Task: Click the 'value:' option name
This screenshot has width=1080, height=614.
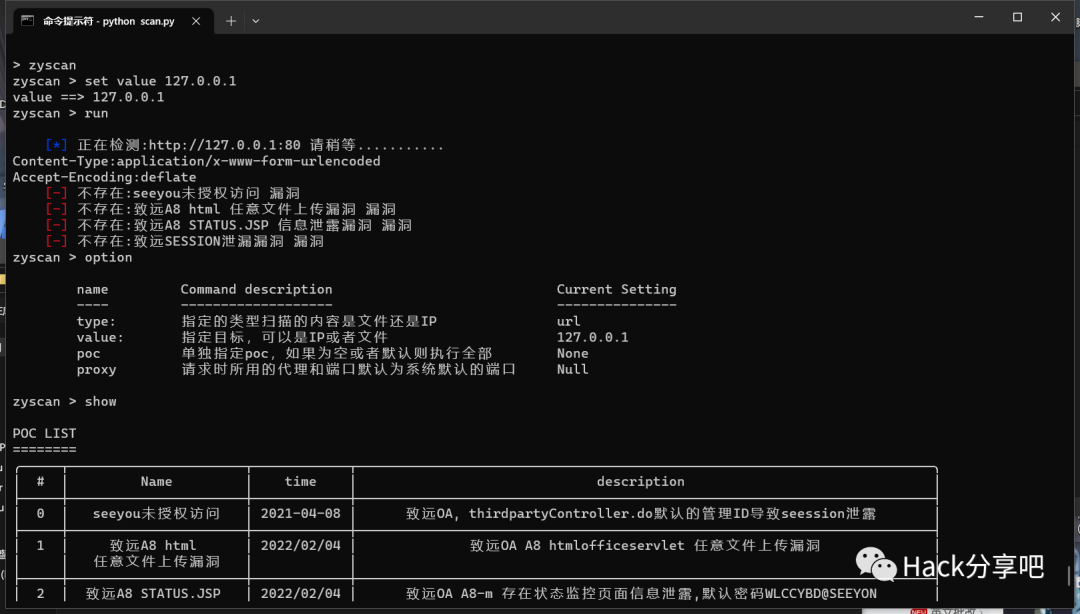Action: pyautogui.click(x=100, y=337)
